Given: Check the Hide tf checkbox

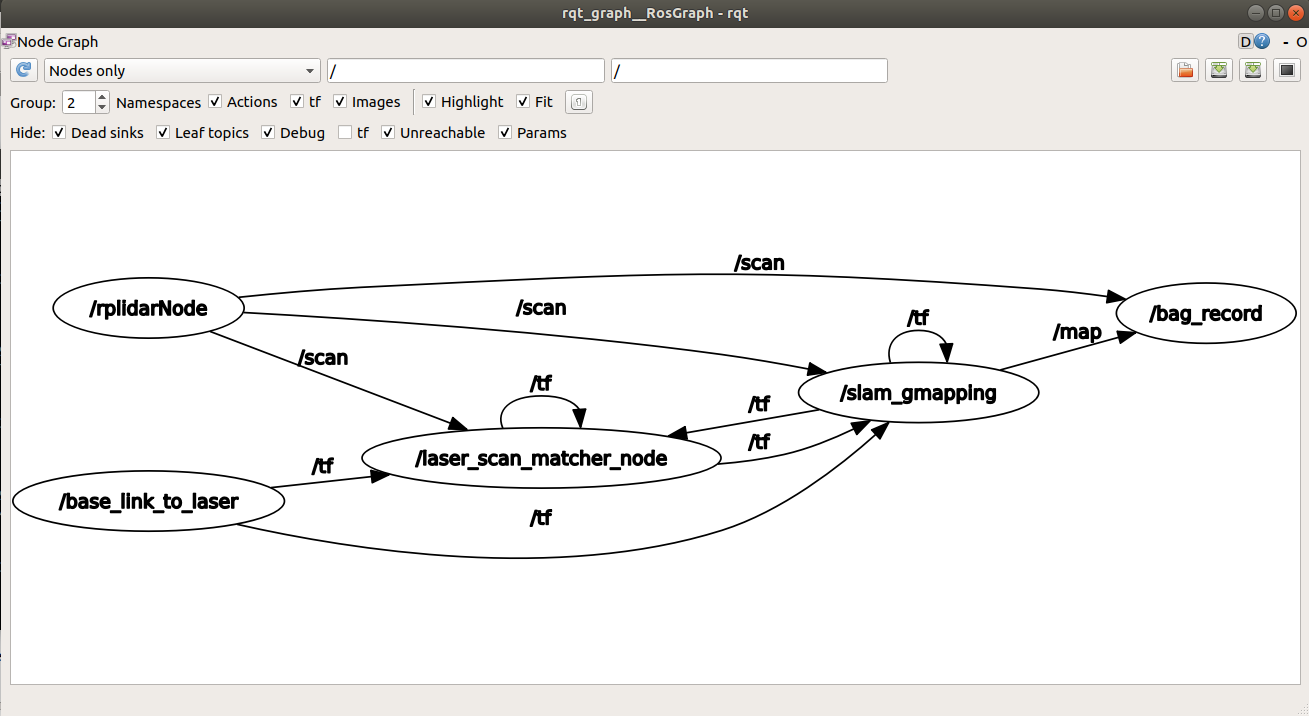Looking at the screenshot, I should 345,133.
